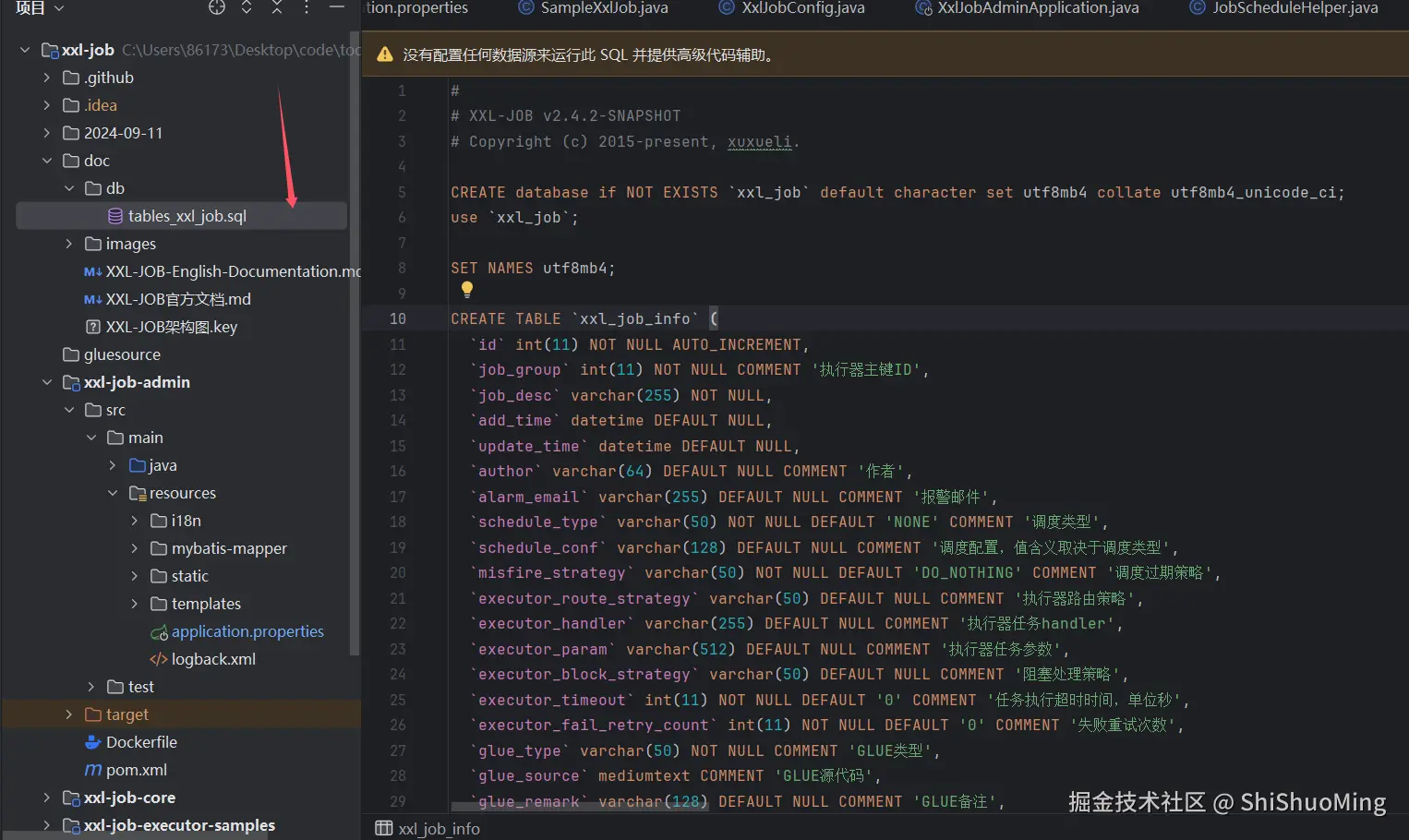Click the table icon in the breadcrumb bar
1409x840 pixels.
[x=384, y=828]
